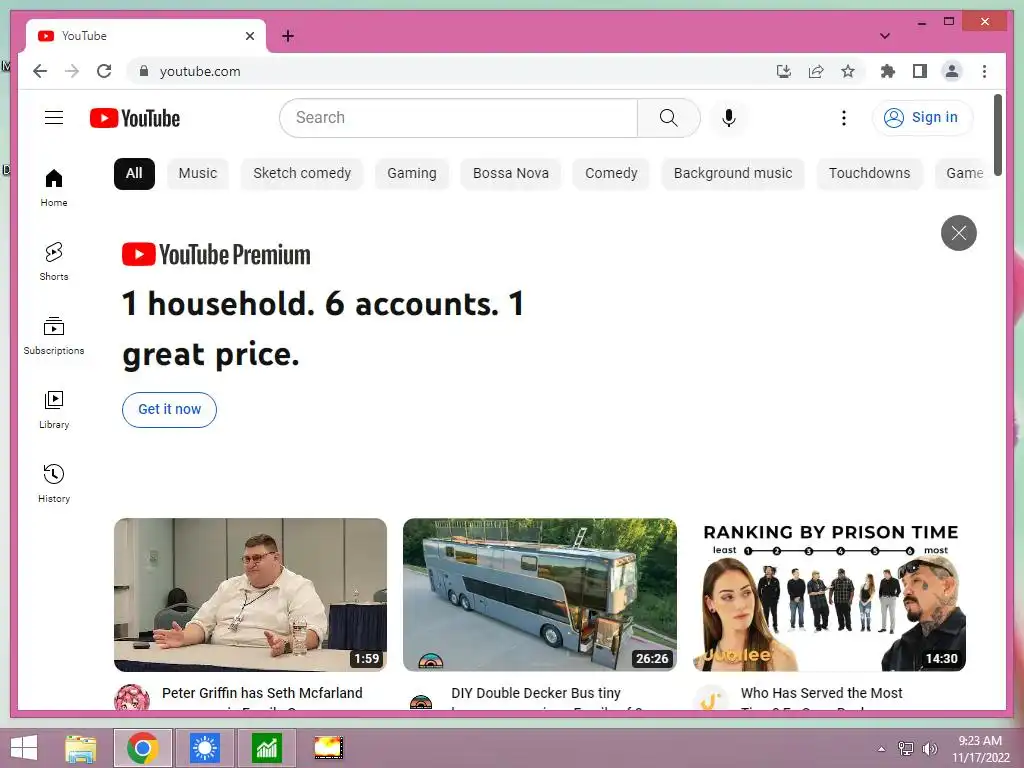Screen dimensions: 1024x768
Task: Open a new Chrome tab
Action: (287, 36)
